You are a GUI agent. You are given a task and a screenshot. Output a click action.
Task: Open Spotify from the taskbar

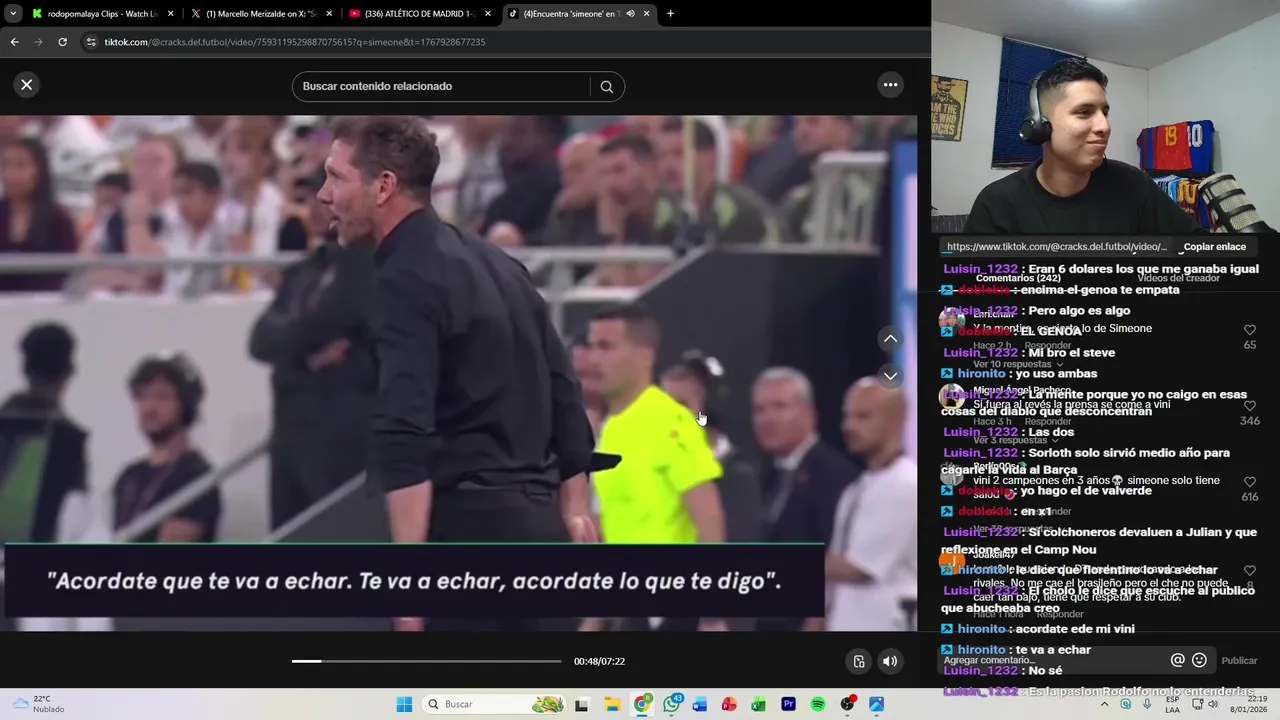coord(817,704)
